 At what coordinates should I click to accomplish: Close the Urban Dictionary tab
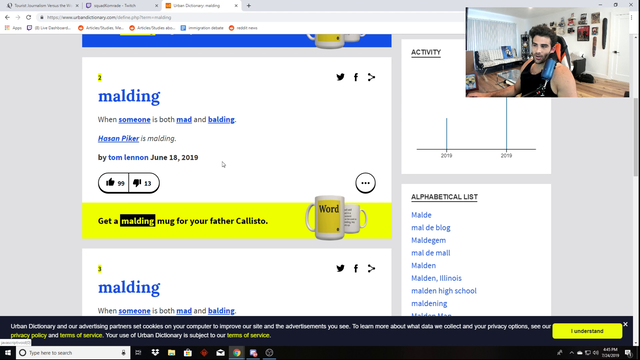click(236, 6)
